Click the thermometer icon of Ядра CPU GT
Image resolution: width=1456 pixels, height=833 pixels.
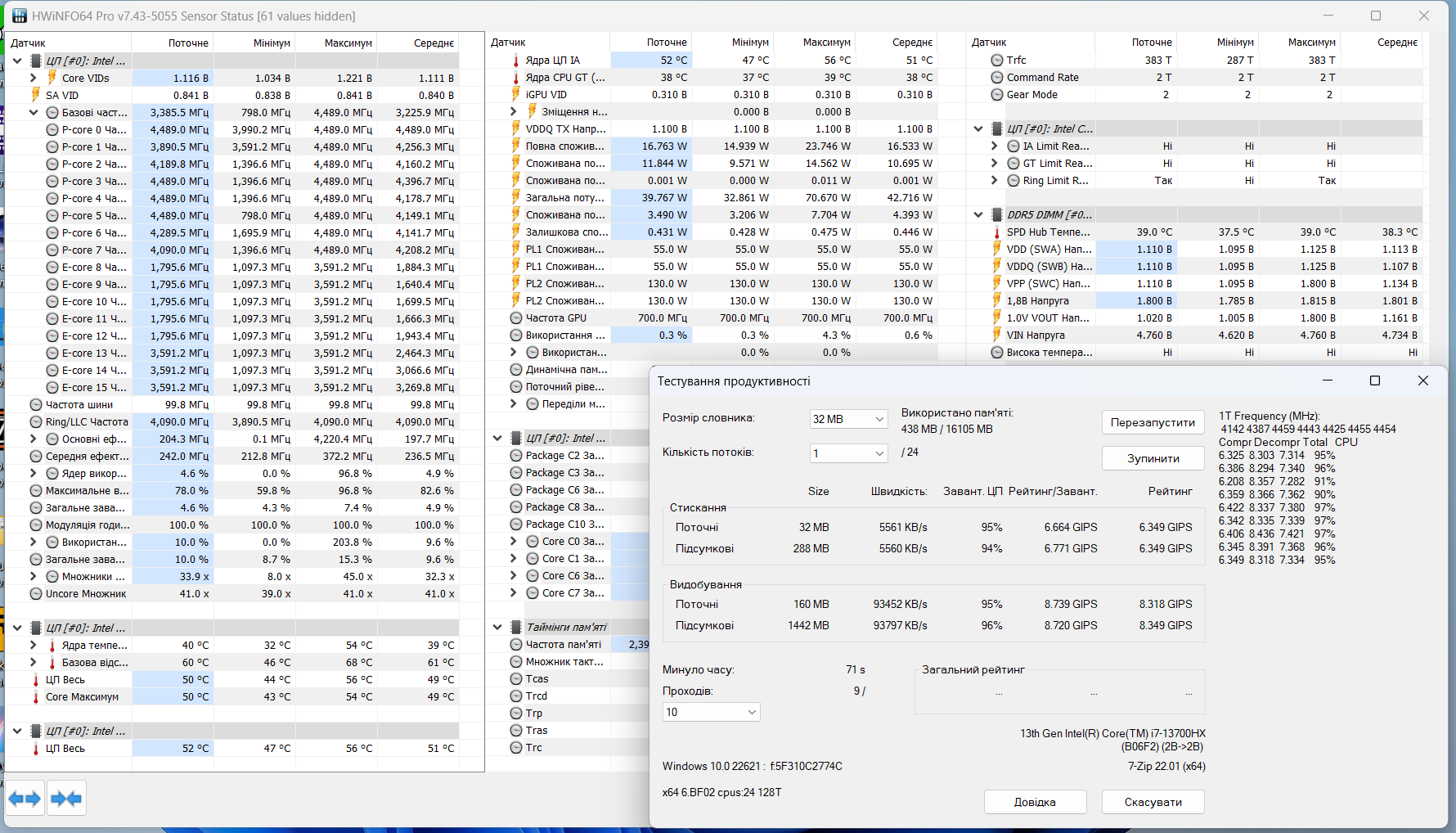tap(516, 77)
